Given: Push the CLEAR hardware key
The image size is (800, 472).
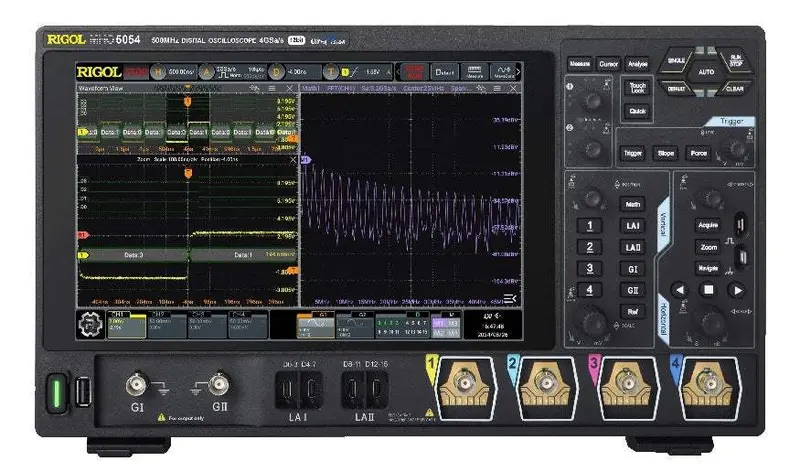Looking at the screenshot, I should [735, 88].
